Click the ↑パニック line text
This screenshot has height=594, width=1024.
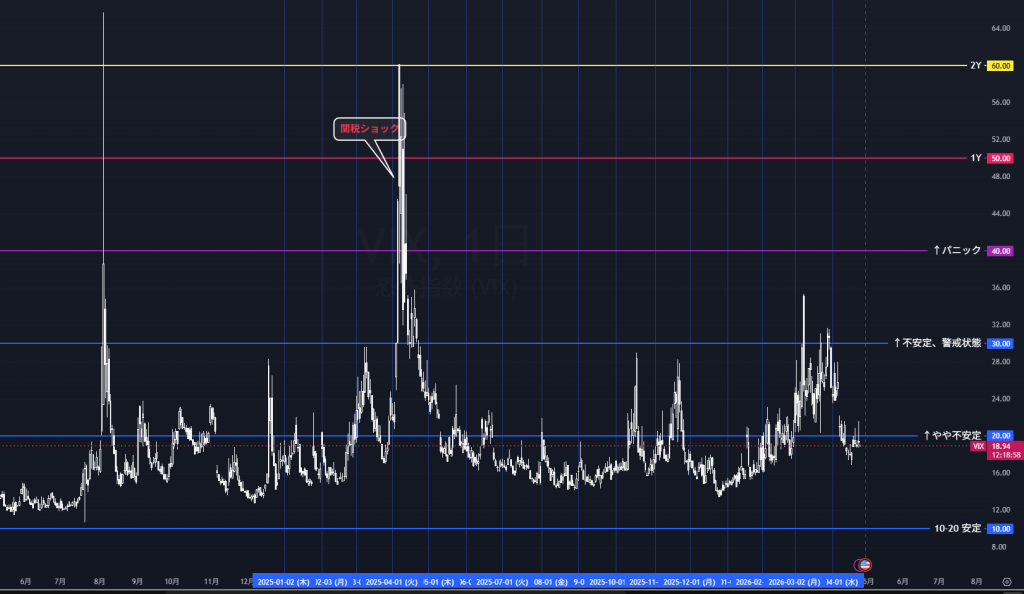pos(957,251)
